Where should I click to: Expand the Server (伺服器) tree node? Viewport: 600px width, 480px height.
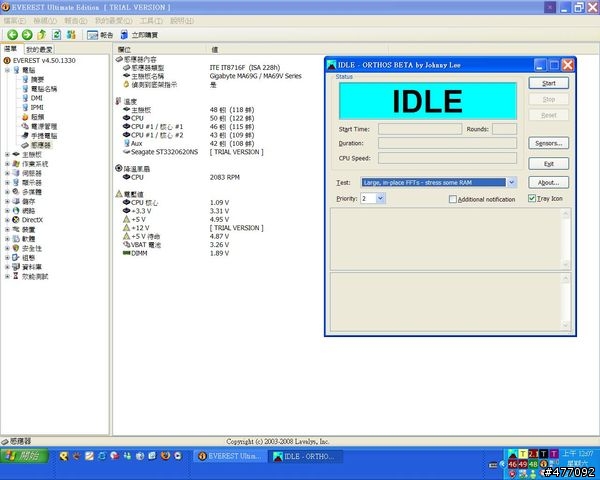click(x=7, y=173)
